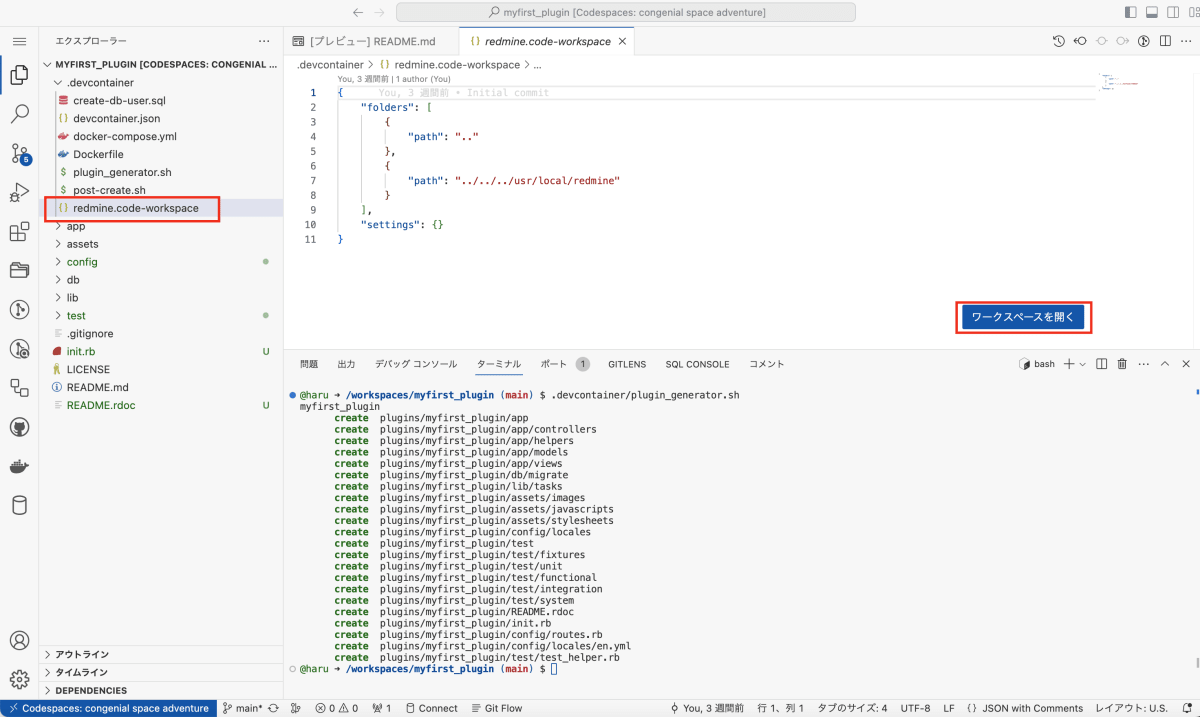Split the editor to the right
Screen dimensions: 1200x717
1165,41
